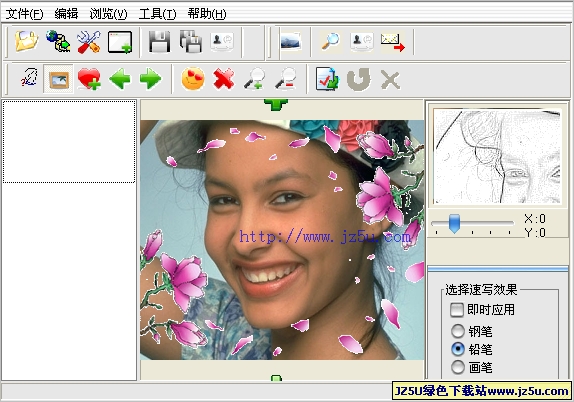This screenshot has width=574, height=402.
Task: Click the single floppy disk save icon
Action: tap(159, 42)
